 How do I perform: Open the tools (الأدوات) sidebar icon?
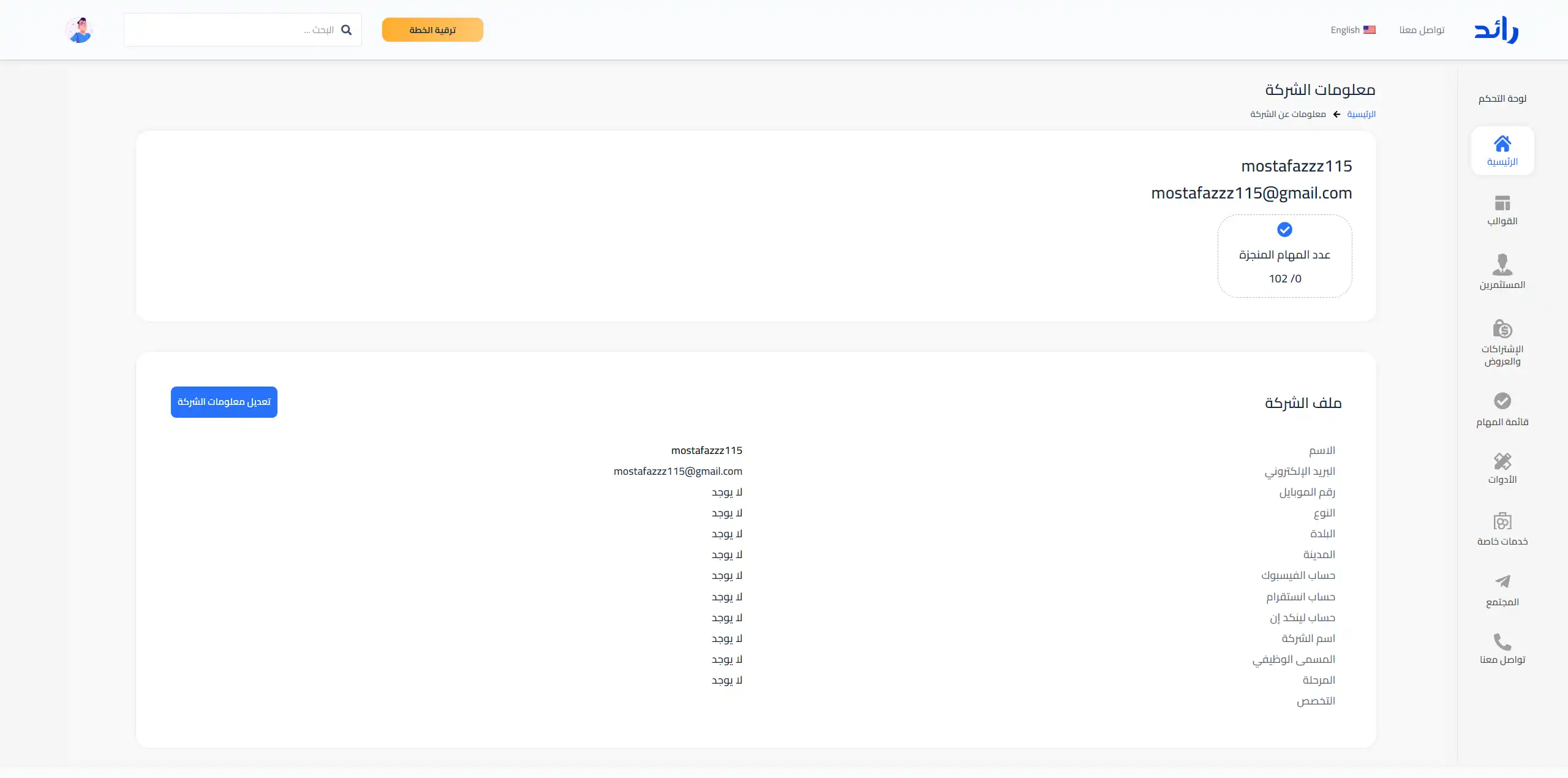coord(1502,461)
